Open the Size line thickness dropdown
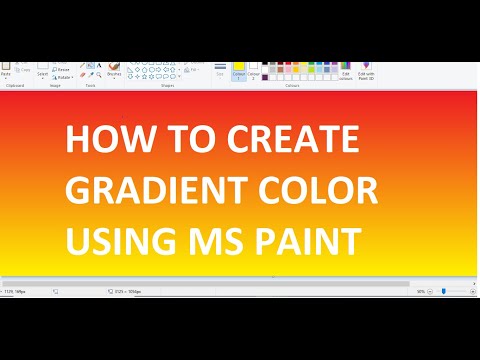The image size is (480, 360). click(220, 71)
